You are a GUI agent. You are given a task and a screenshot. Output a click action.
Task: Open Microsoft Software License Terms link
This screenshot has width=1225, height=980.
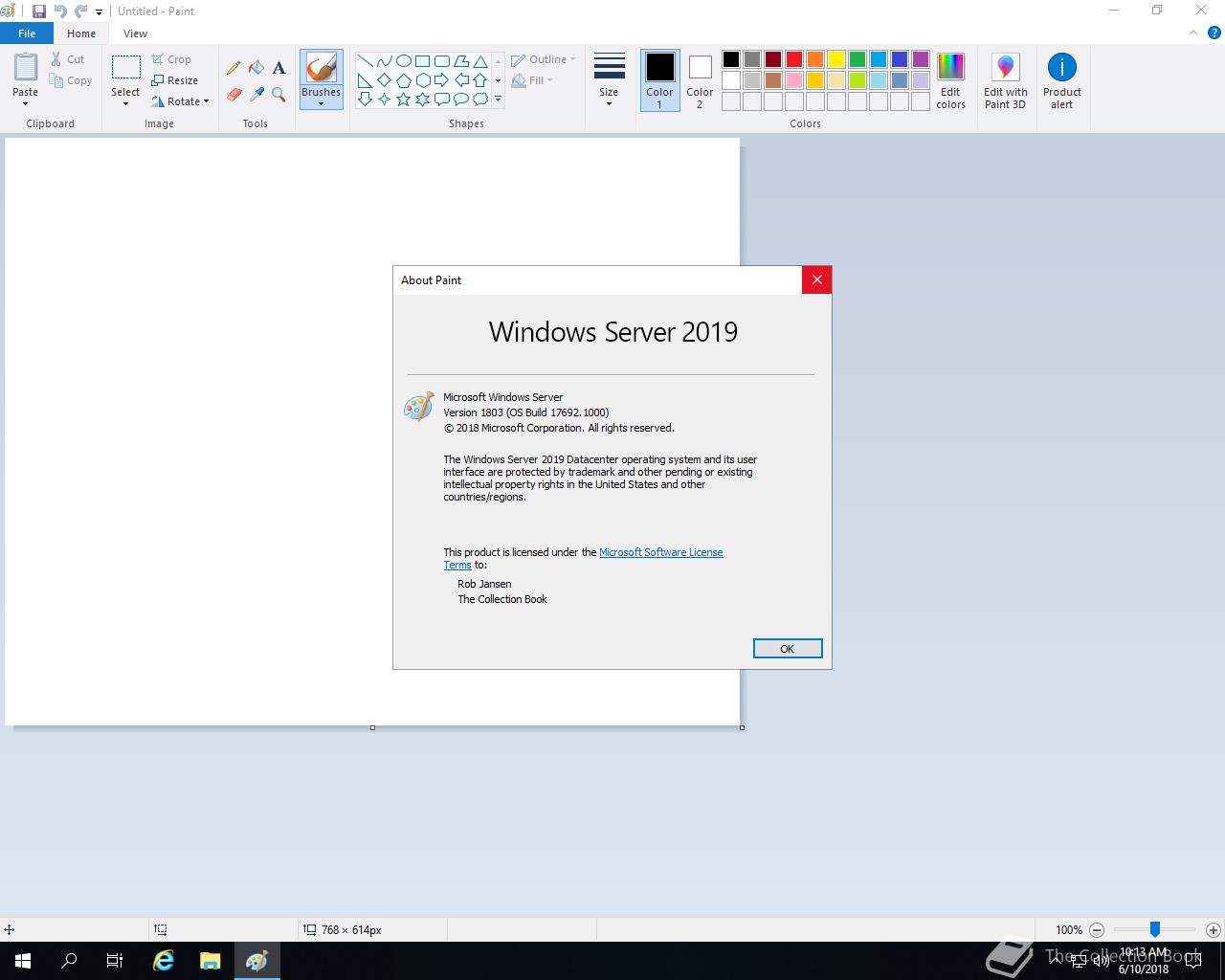[x=661, y=552]
